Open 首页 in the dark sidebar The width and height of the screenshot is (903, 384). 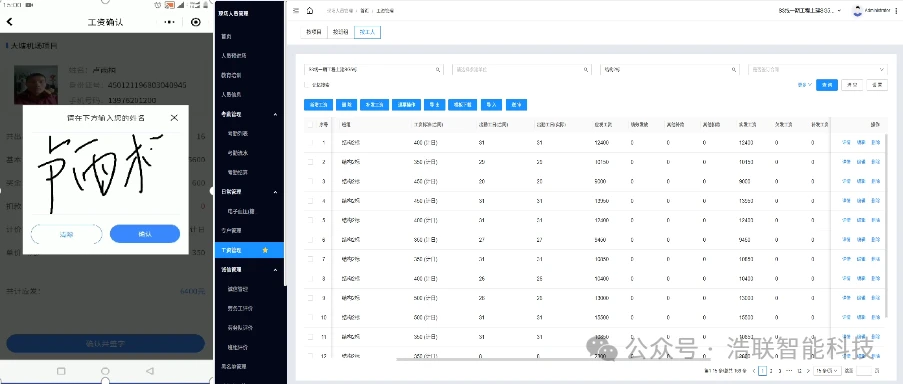pos(226,36)
